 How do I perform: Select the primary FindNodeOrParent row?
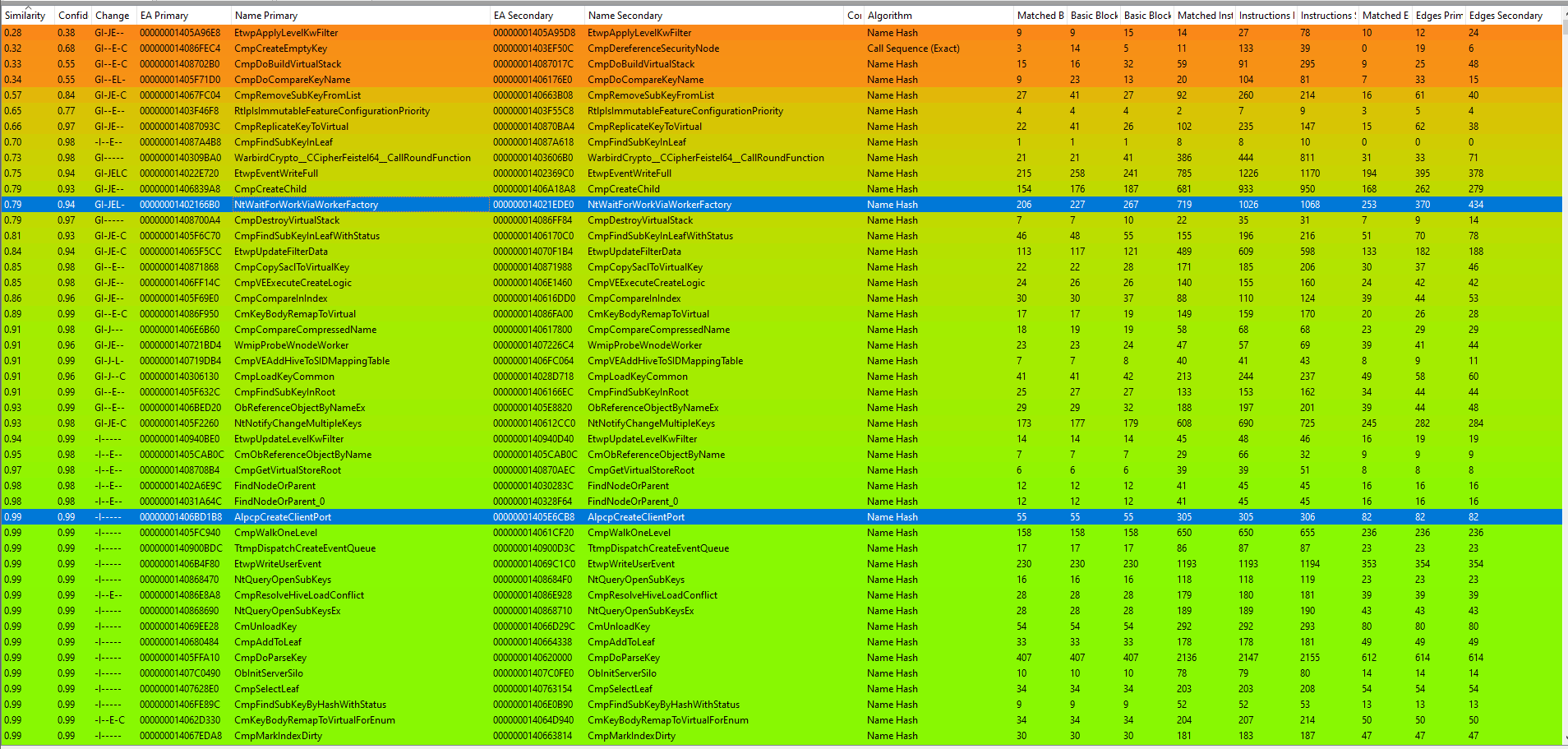[x=274, y=486]
